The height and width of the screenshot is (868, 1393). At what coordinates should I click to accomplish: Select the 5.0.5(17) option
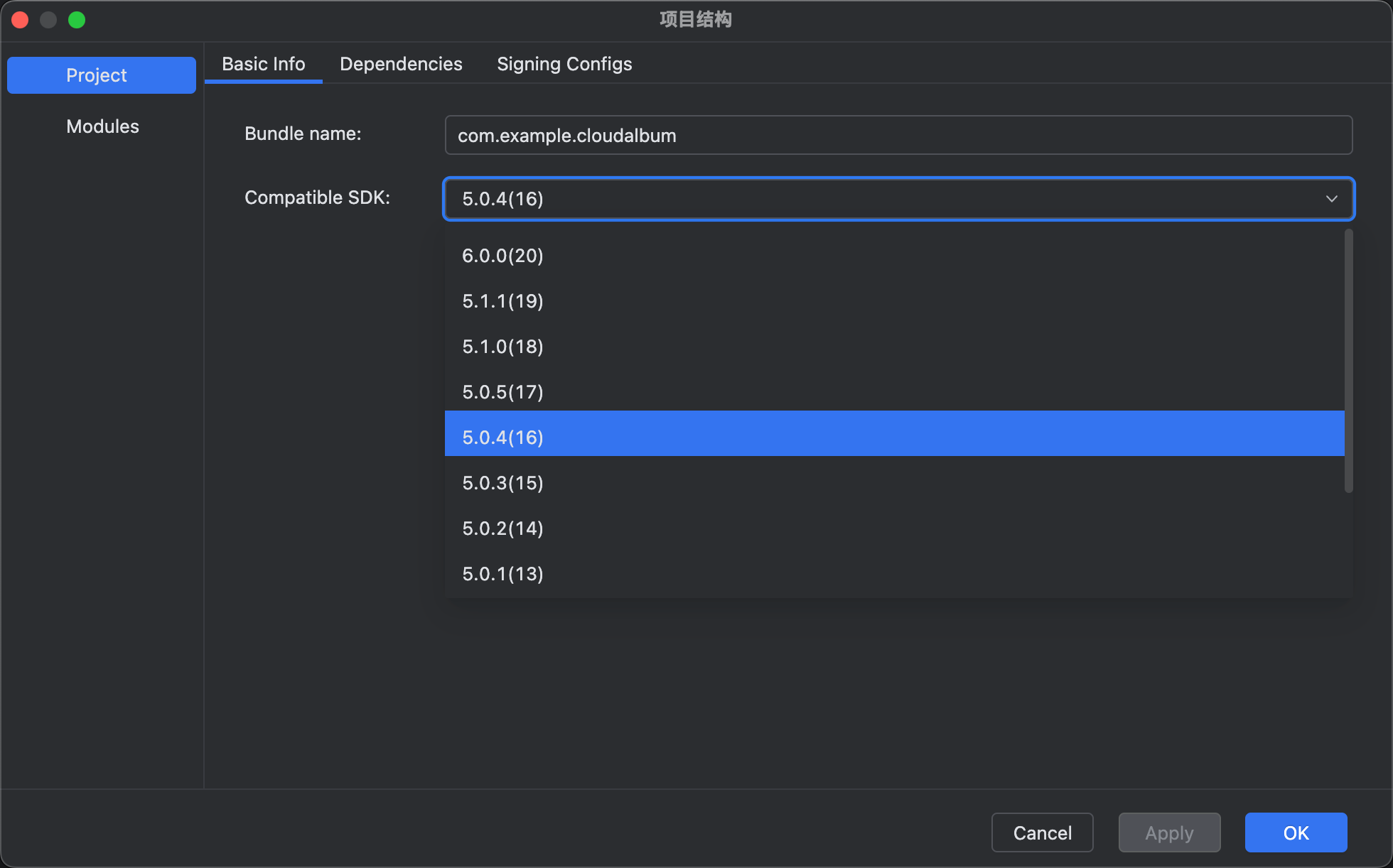[x=502, y=392]
